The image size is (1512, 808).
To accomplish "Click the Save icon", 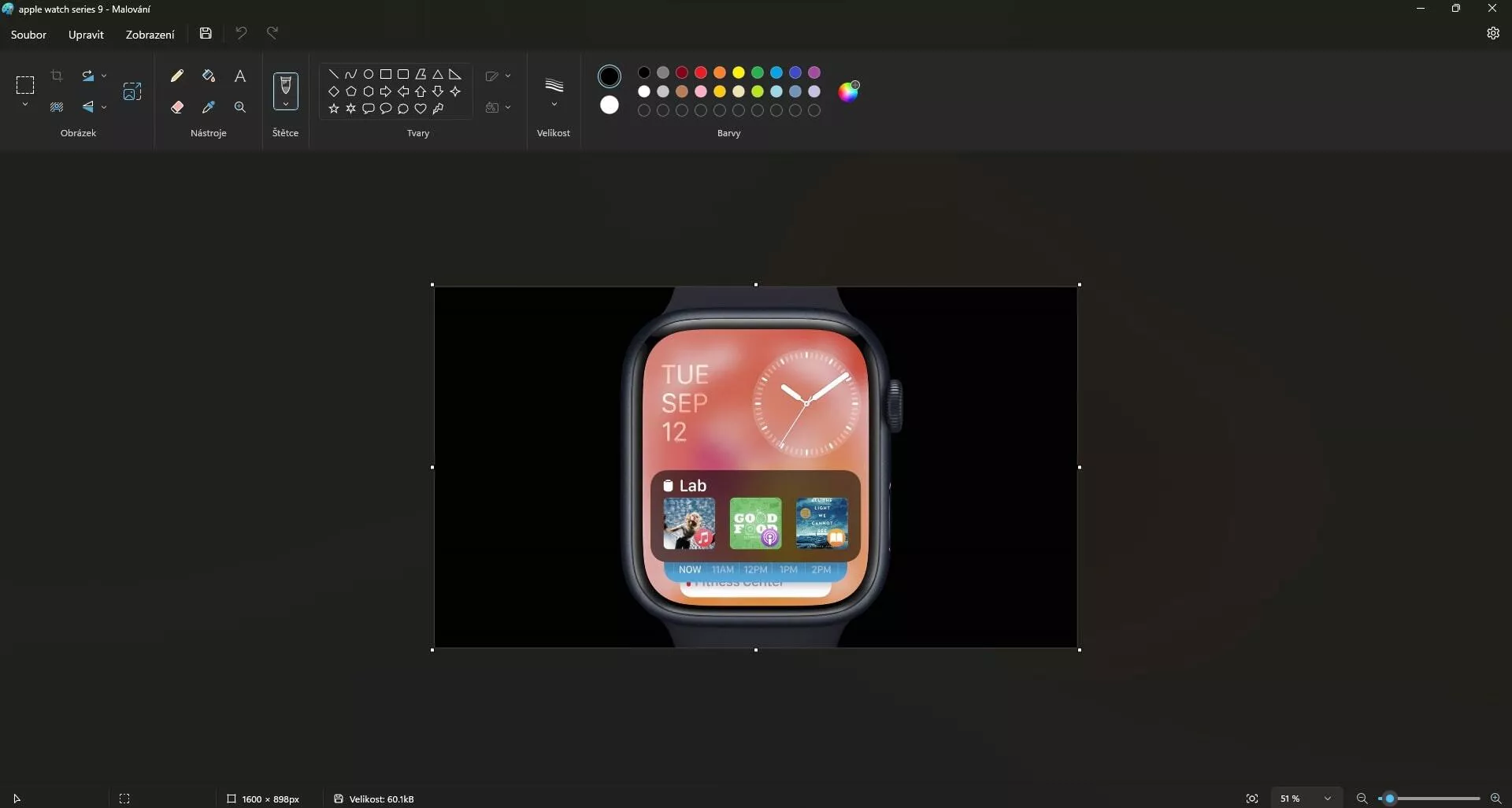I will point(206,33).
